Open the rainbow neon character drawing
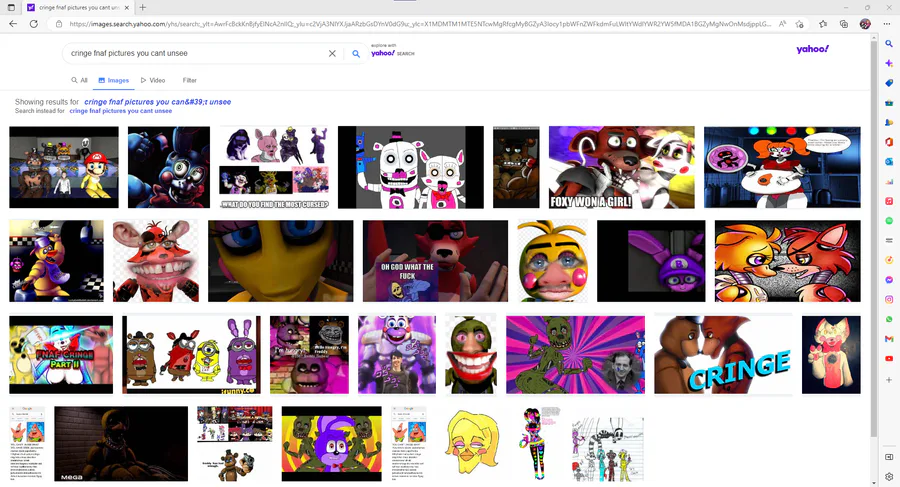900x487 pixels. click(x=540, y=443)
